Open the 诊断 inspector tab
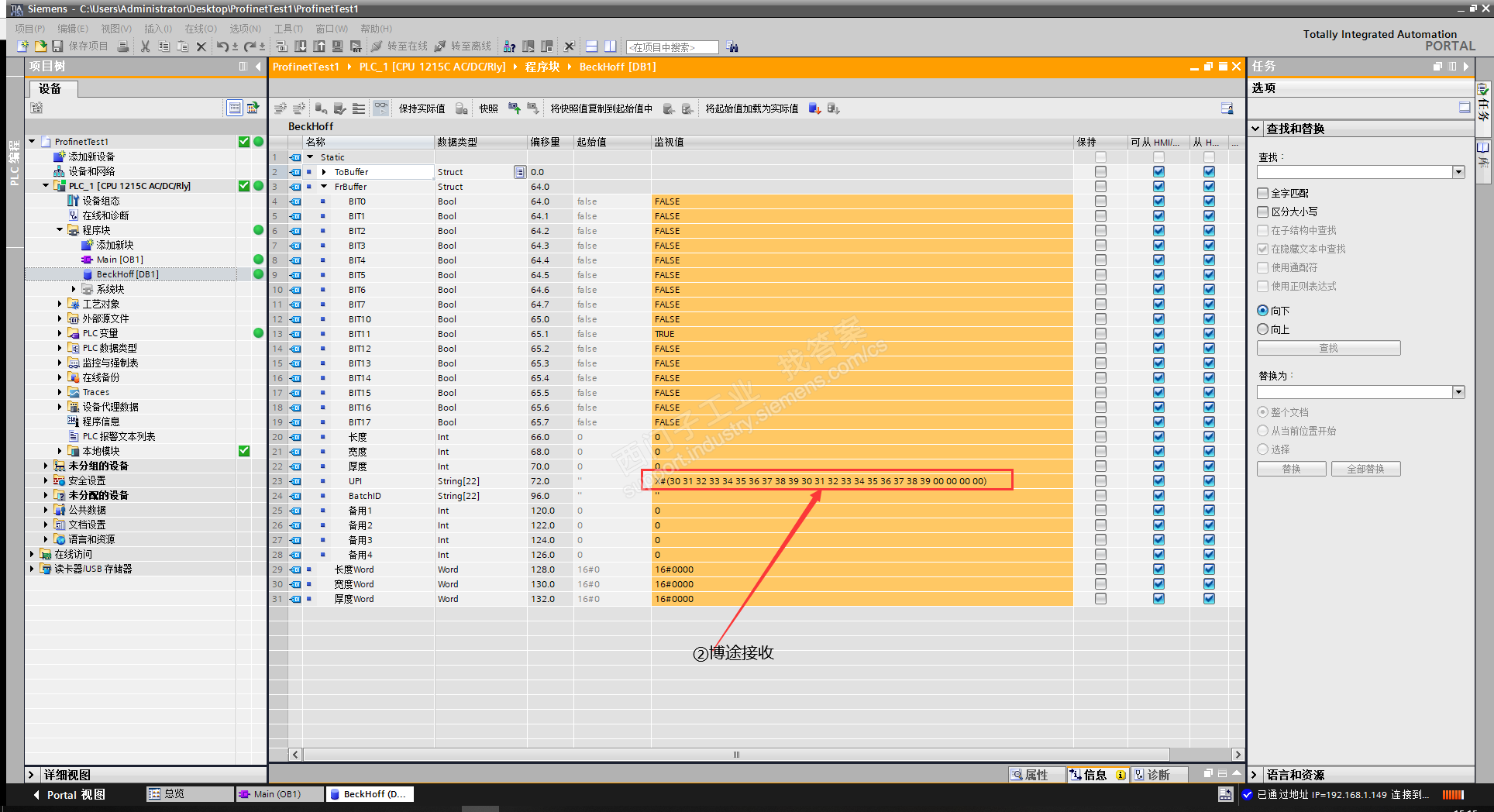This screenshot has width=1494, height=812. [1158, 775]
